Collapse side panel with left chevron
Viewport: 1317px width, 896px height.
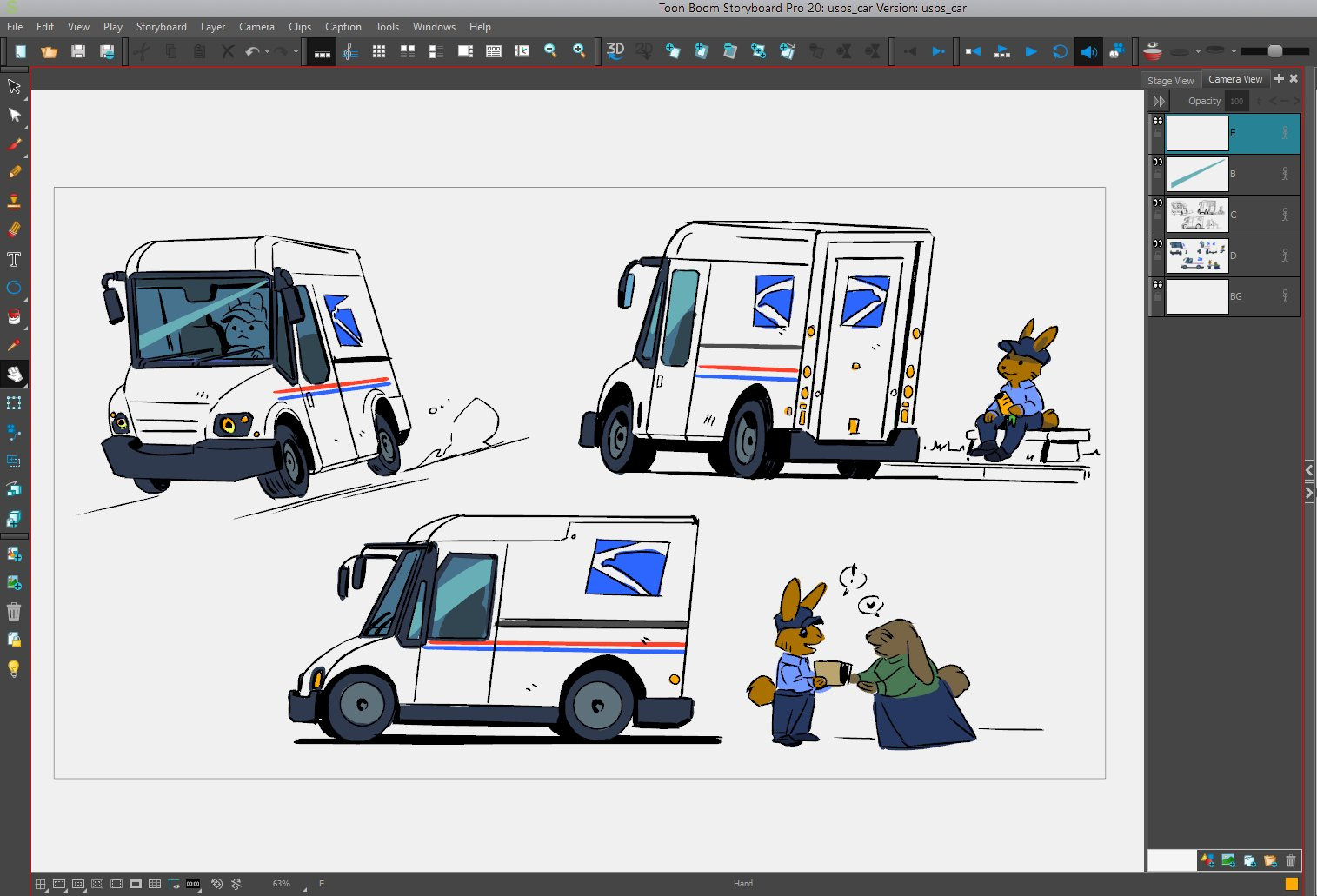pos(1309,470)
